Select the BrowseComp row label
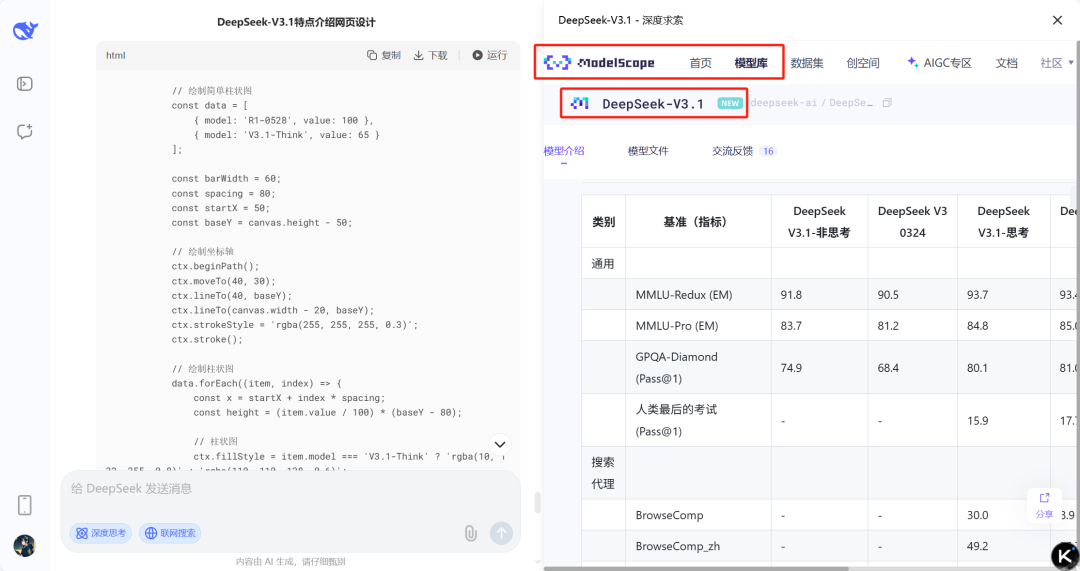 pyautogui.click(x=669, y=515)
